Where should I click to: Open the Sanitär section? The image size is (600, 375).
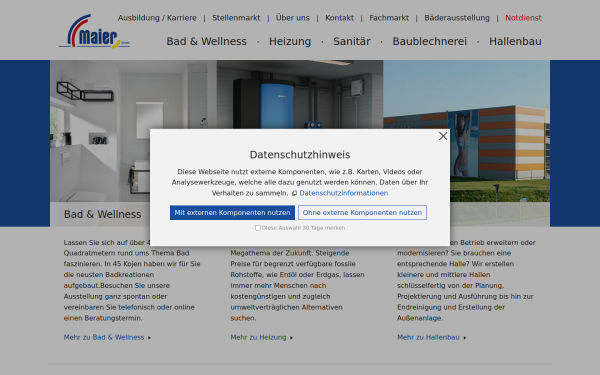352,41
